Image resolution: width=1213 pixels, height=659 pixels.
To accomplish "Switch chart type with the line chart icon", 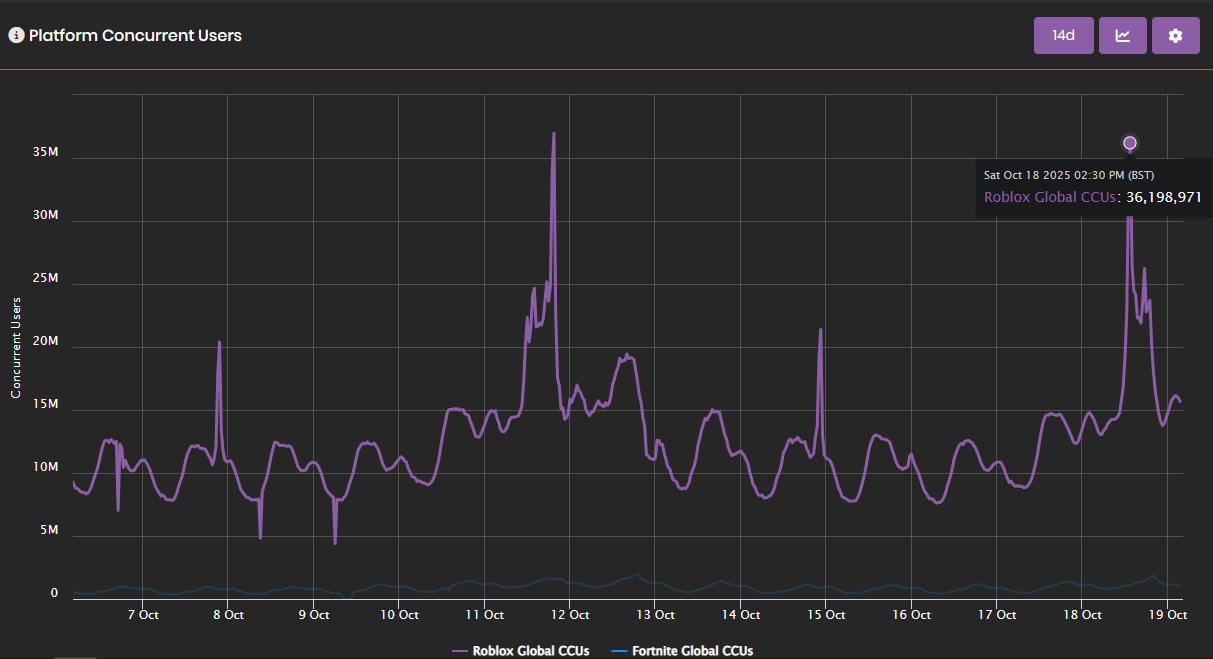I will point(1123,35).
